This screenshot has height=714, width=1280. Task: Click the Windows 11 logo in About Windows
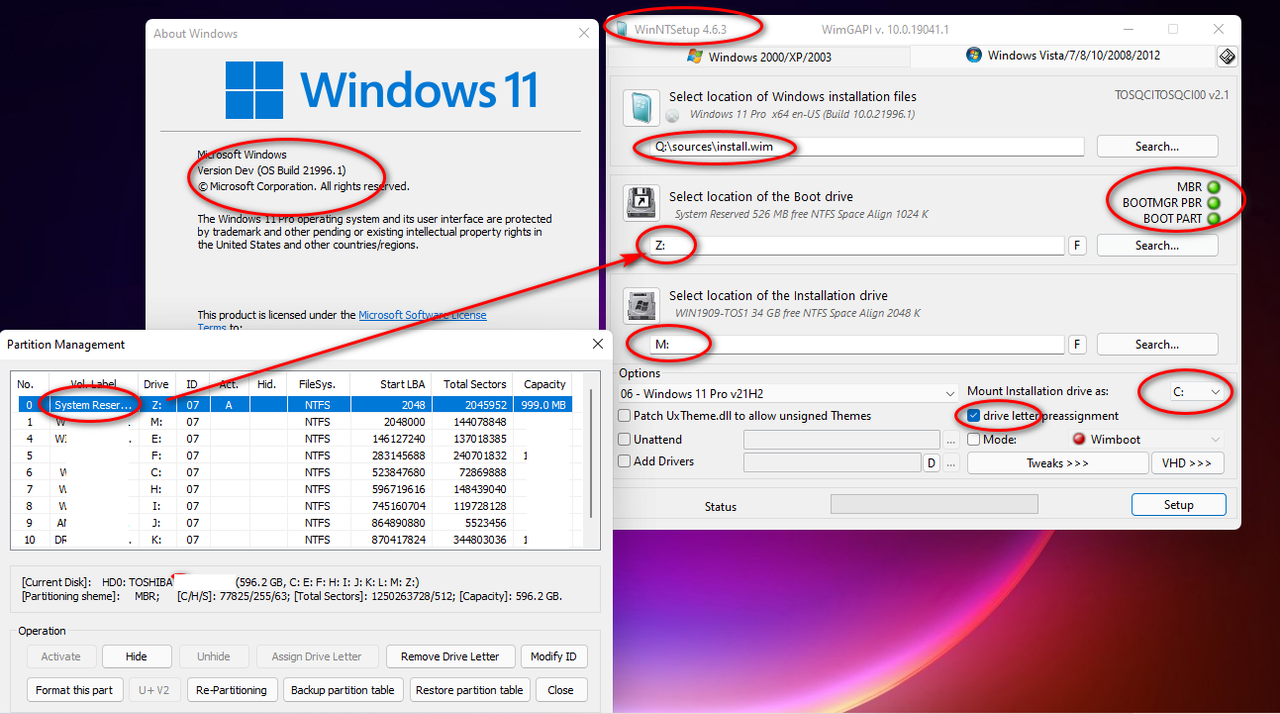coord(253,90)
